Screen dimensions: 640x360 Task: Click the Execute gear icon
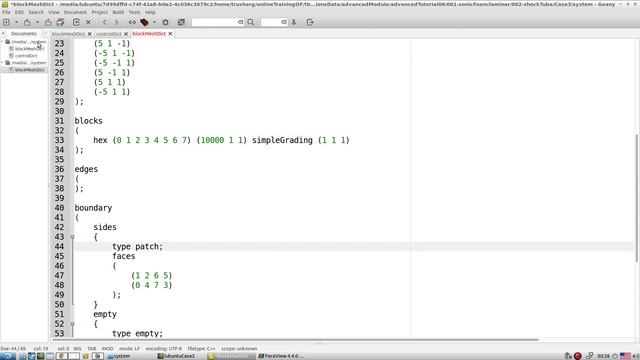[165, 22]
